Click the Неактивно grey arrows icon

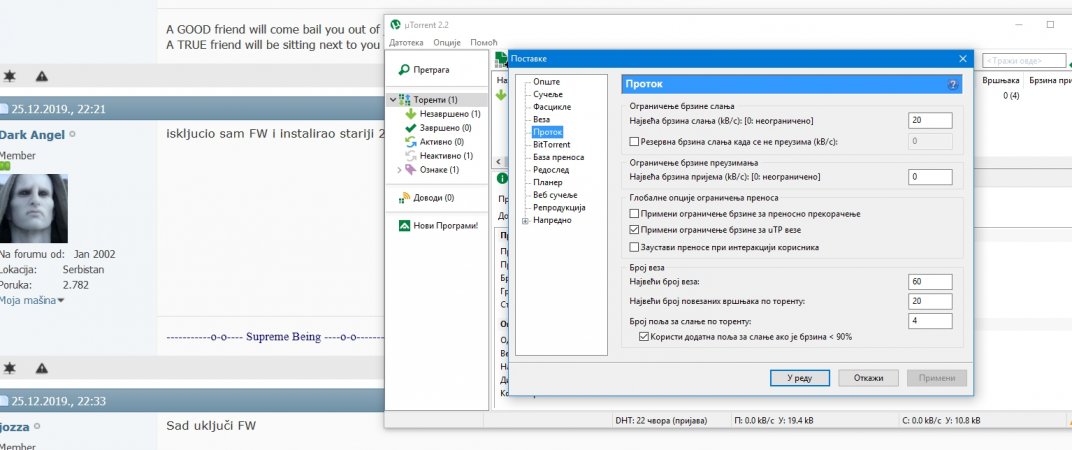pos(411,156)
